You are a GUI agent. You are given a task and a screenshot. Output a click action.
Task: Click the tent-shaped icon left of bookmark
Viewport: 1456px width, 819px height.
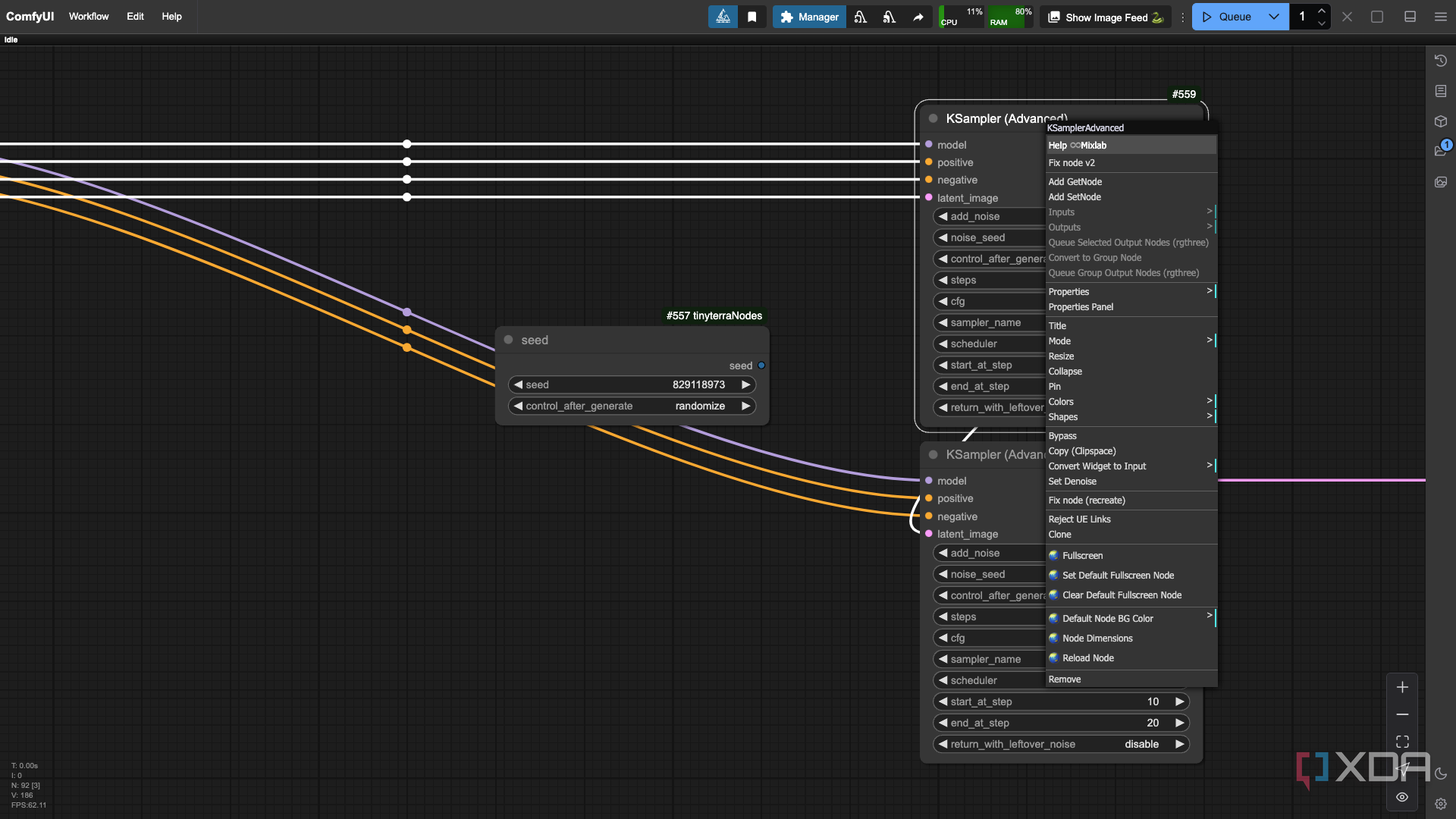(x=723, y=17)
